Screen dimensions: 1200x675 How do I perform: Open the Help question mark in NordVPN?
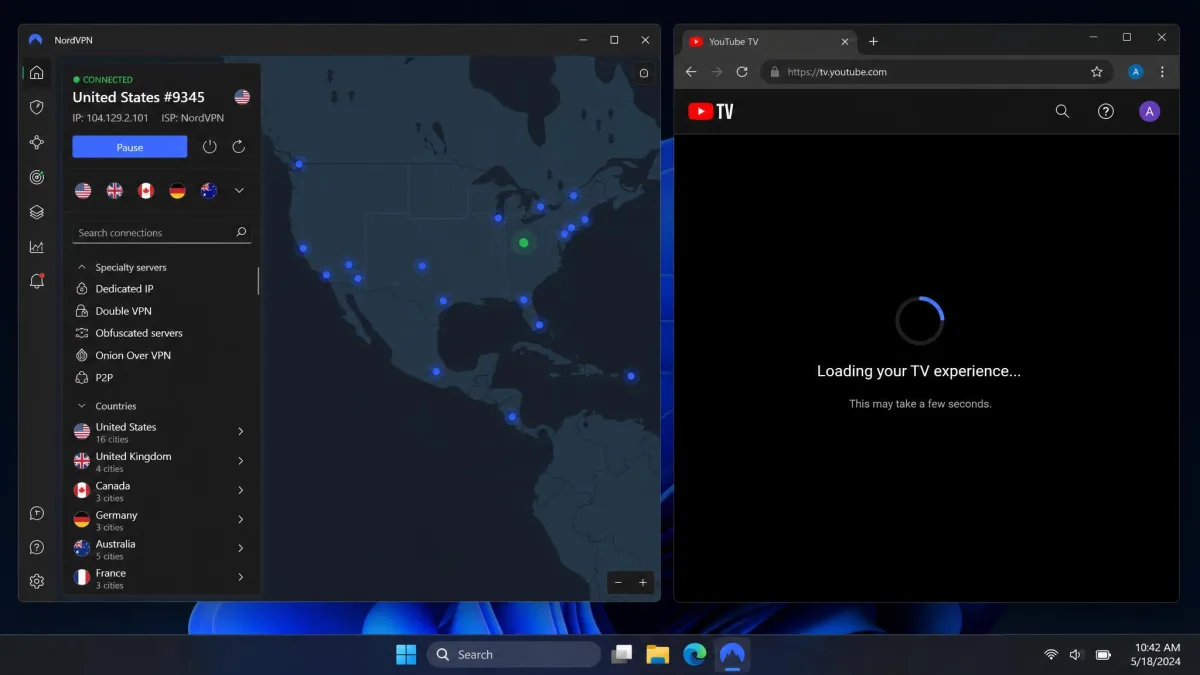tap(37, 547)
